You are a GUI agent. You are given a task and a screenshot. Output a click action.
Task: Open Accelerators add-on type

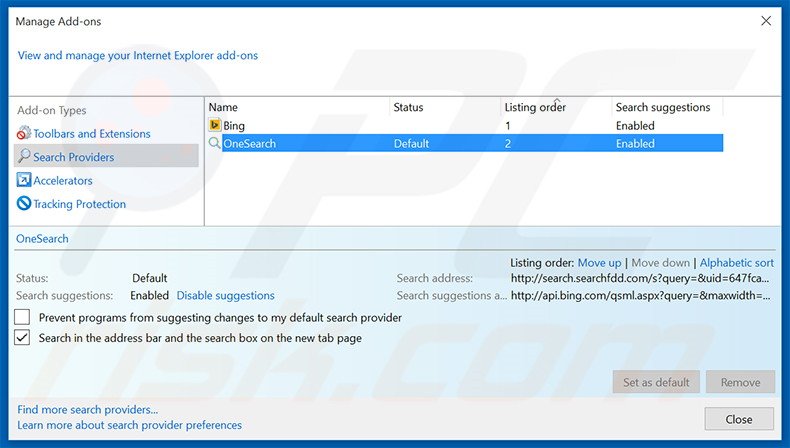tap(63, 180)
